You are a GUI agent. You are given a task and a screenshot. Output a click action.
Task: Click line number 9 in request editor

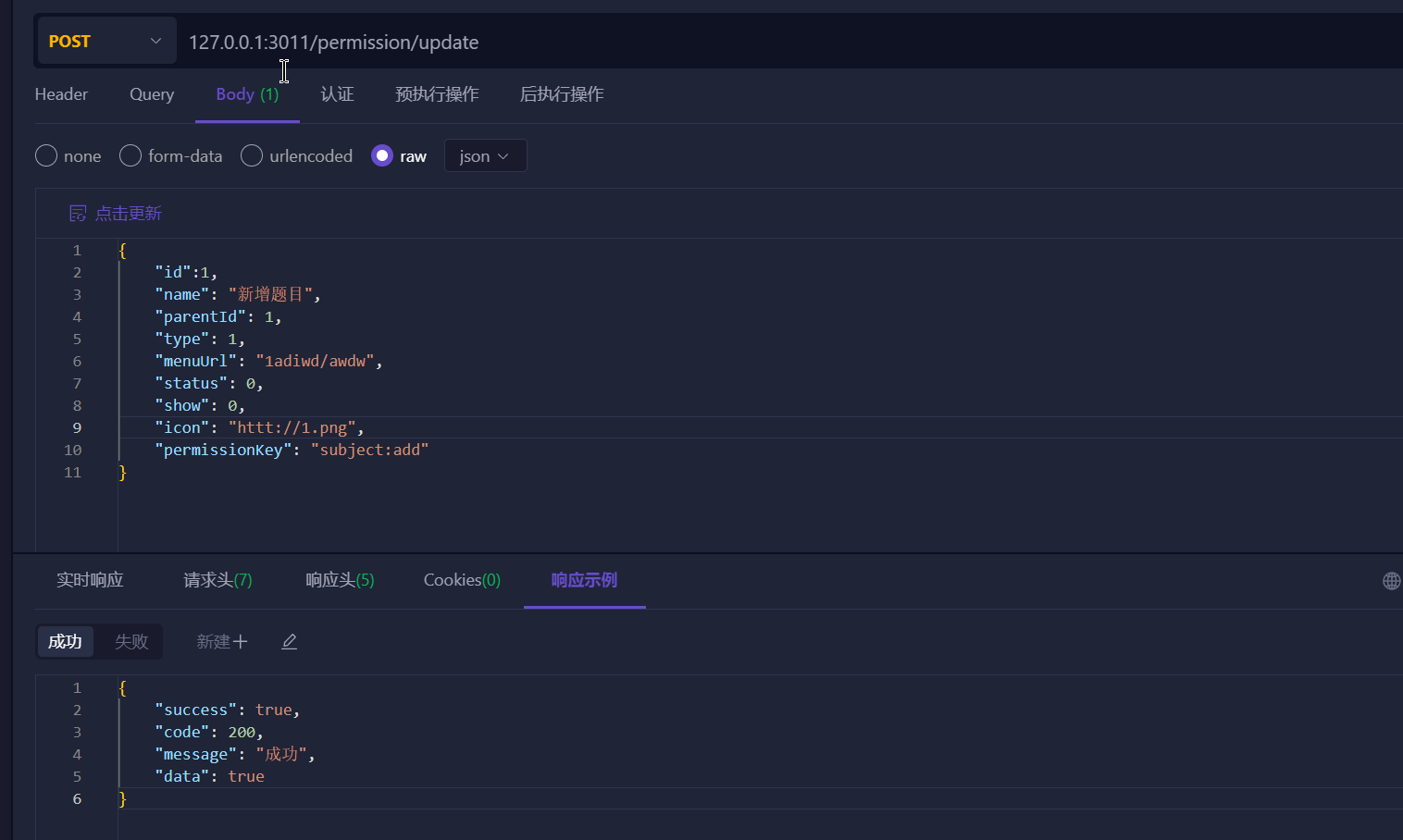tap(77, 427)
